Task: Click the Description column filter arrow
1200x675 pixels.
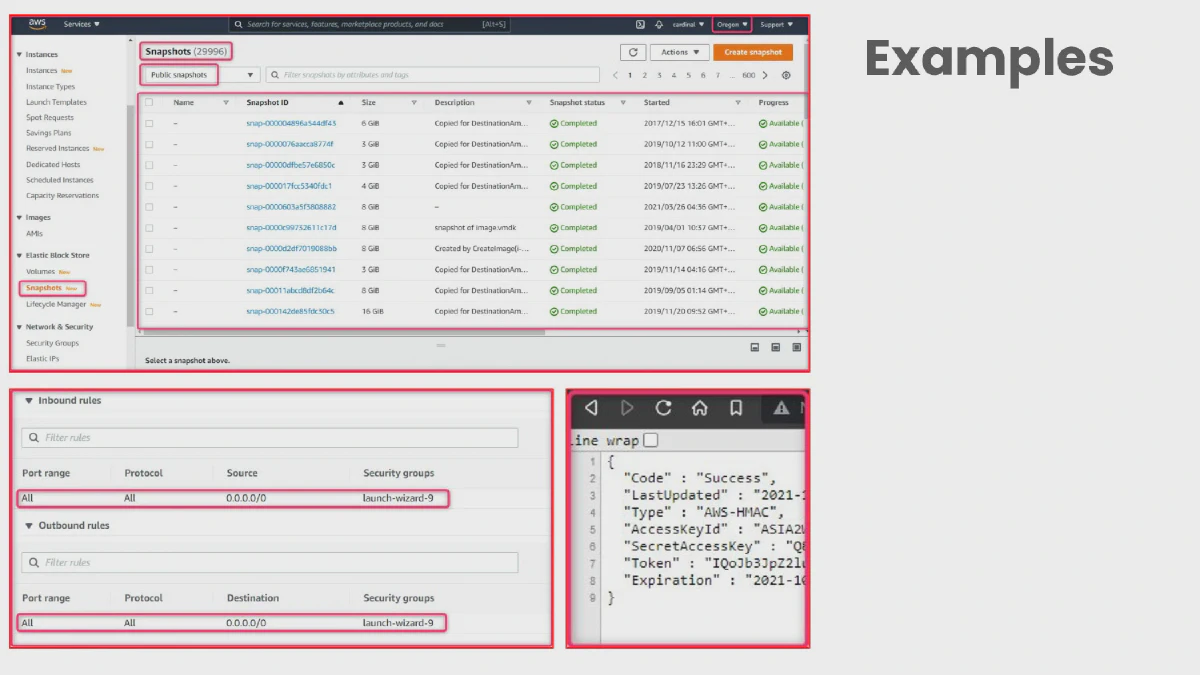Action: (x=529, y=103)
